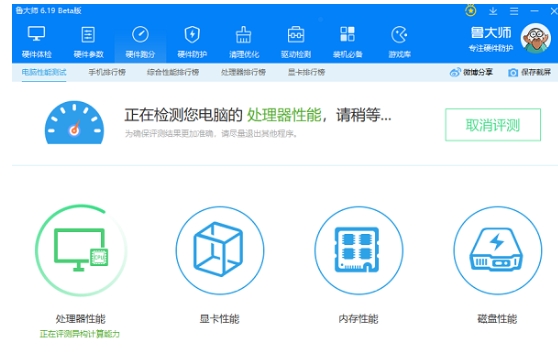
Task: Click the 磁盘性能 disk drive icon
Action: 497,250
